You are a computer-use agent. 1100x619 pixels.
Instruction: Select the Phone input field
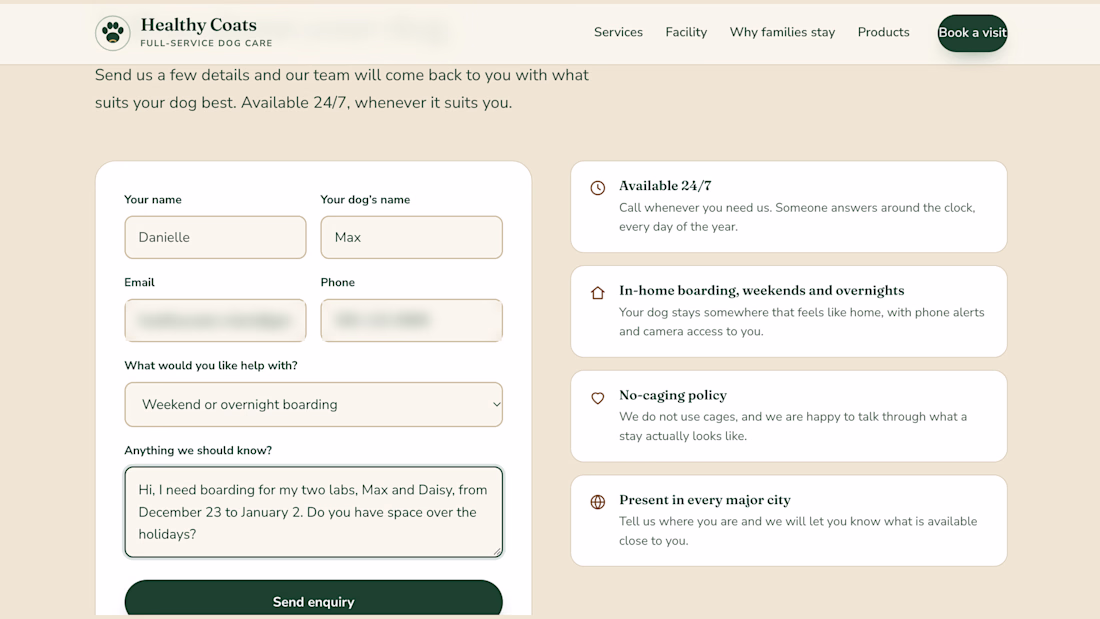point(412,321)
